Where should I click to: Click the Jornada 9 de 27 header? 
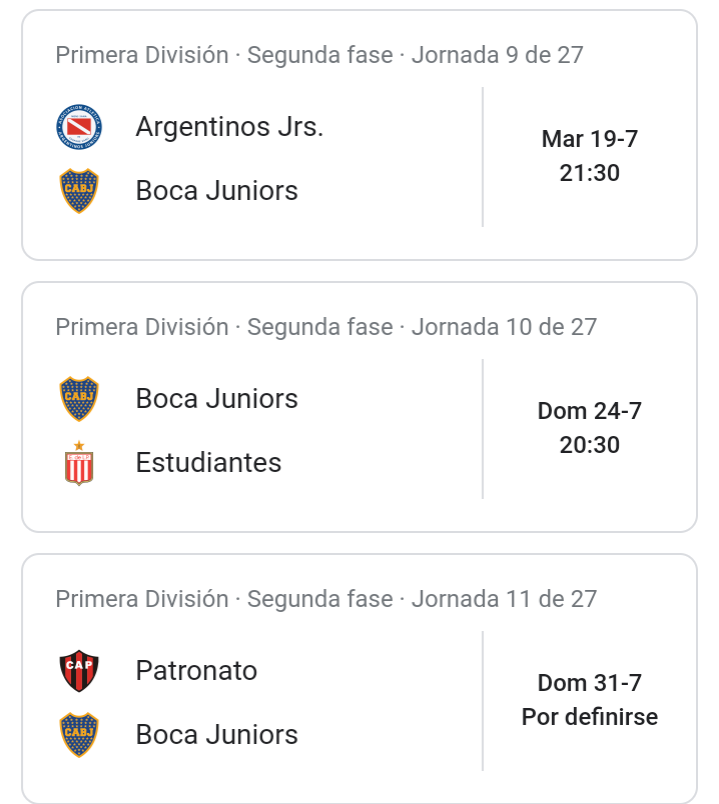point(319,55)
